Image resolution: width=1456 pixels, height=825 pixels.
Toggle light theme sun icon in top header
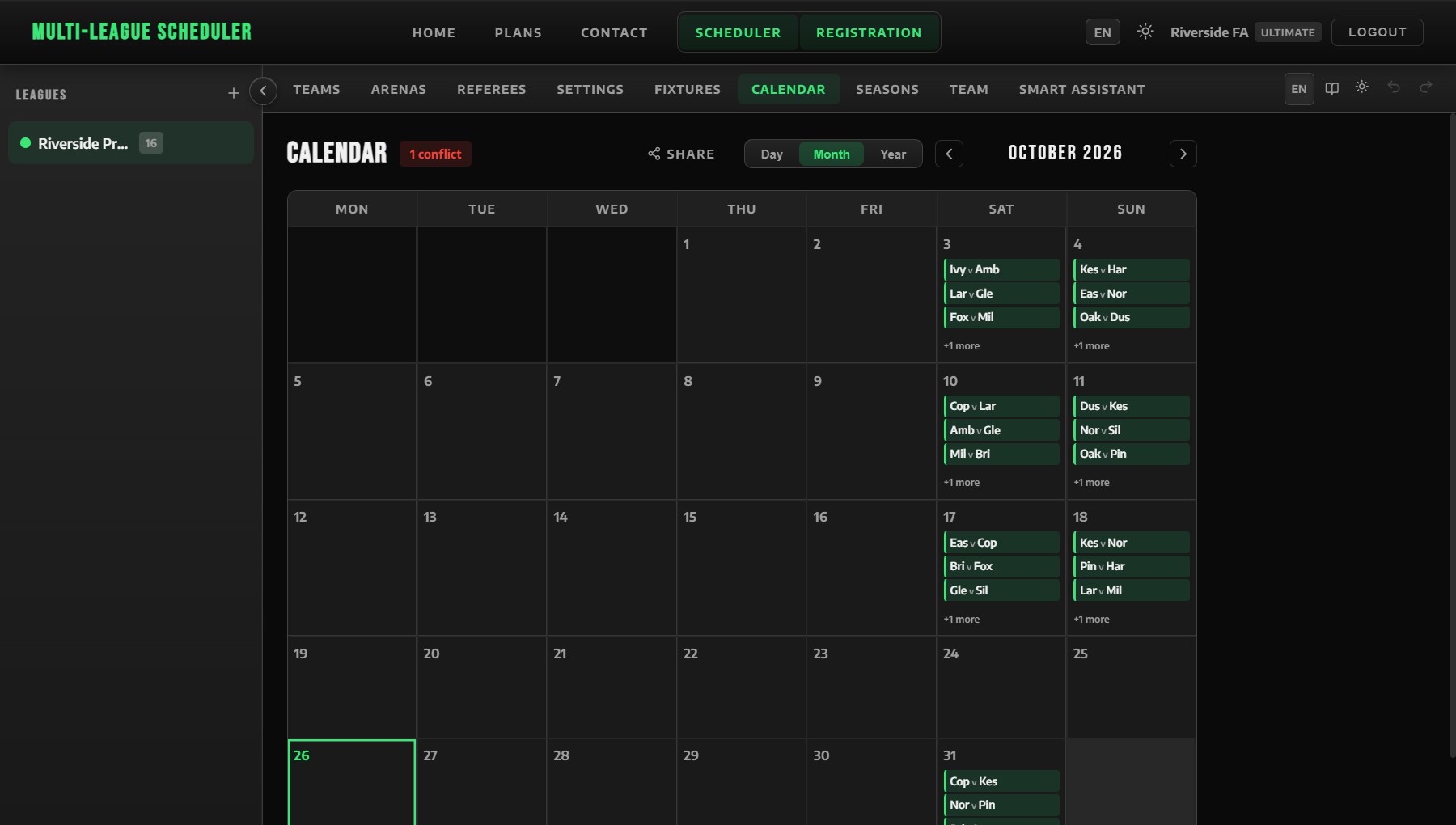pos(1145,32)
